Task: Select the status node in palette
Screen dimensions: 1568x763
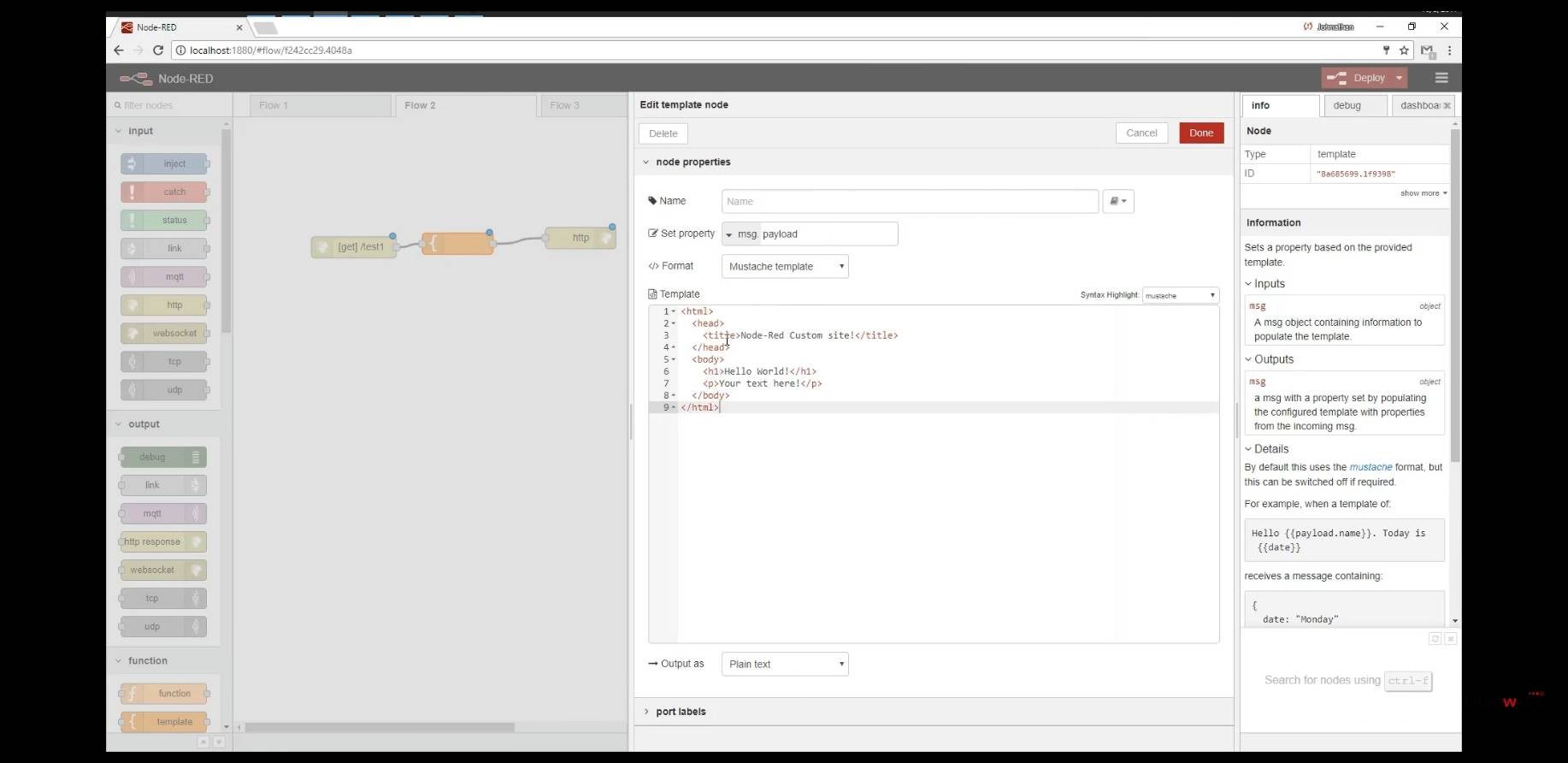Action: (x=164, y=220)
